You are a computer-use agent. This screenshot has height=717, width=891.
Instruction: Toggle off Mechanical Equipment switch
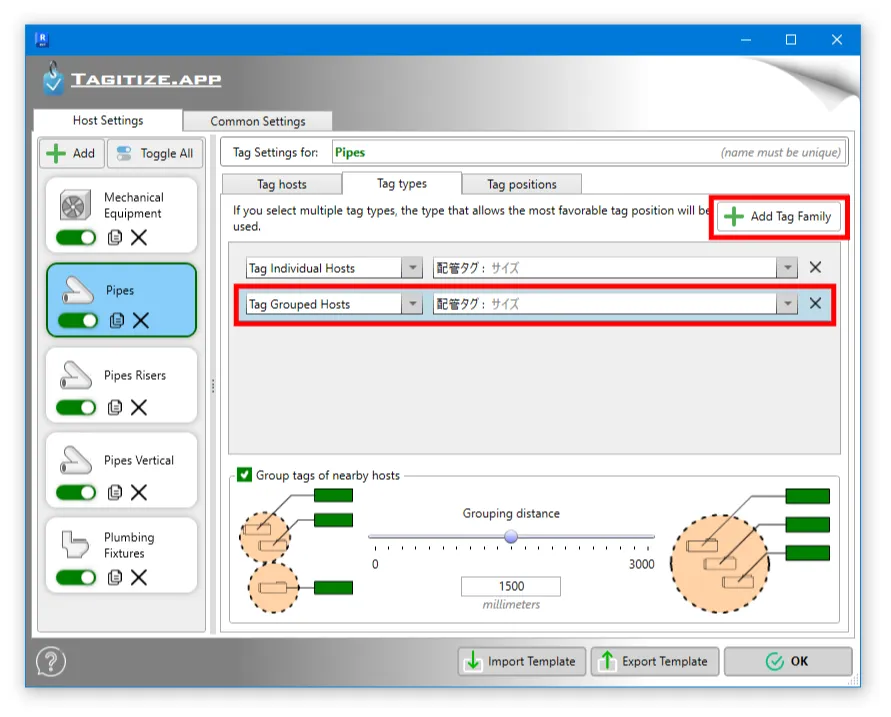(x=76, y=237)
